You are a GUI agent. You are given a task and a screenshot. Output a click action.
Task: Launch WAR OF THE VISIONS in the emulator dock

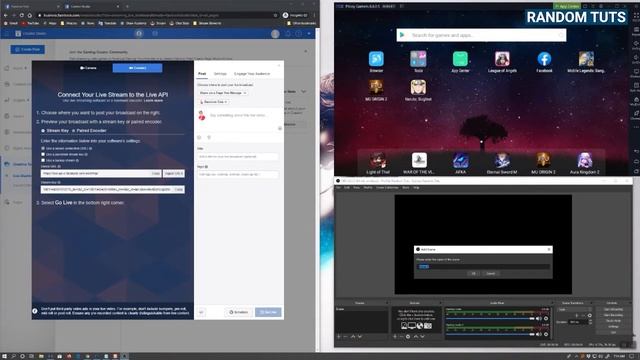[x=419, y=160]
